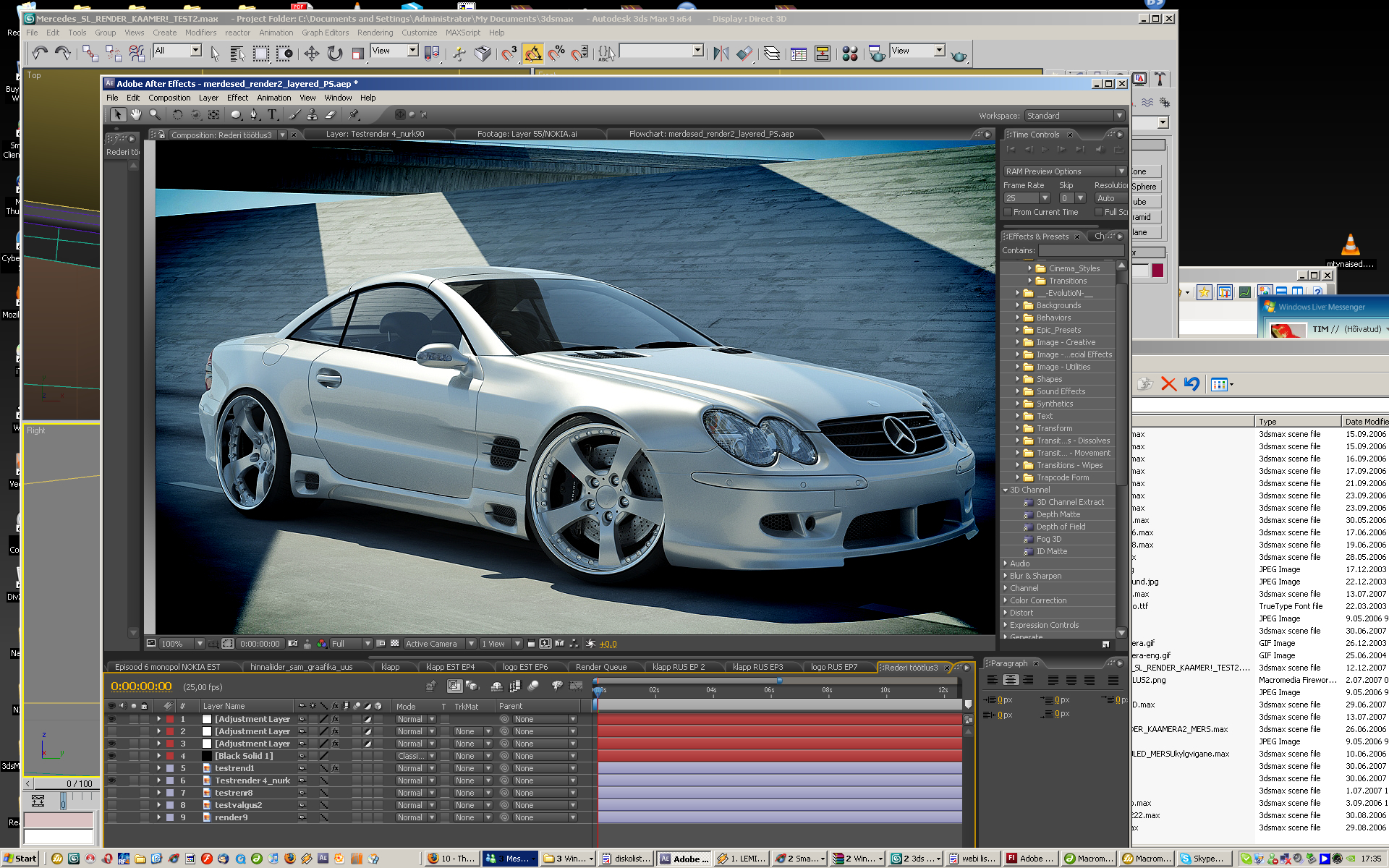The width and height of the screenshot is (1389, 868).
Task: Open the Graph Editor from timeline
Action: point(577,686)
